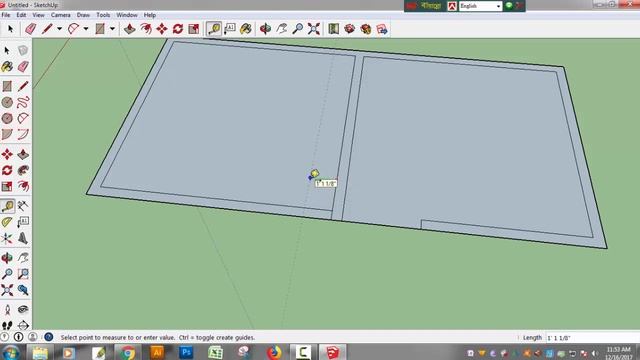
Task: Select the Section Plane tool
Action: (23, 325)
